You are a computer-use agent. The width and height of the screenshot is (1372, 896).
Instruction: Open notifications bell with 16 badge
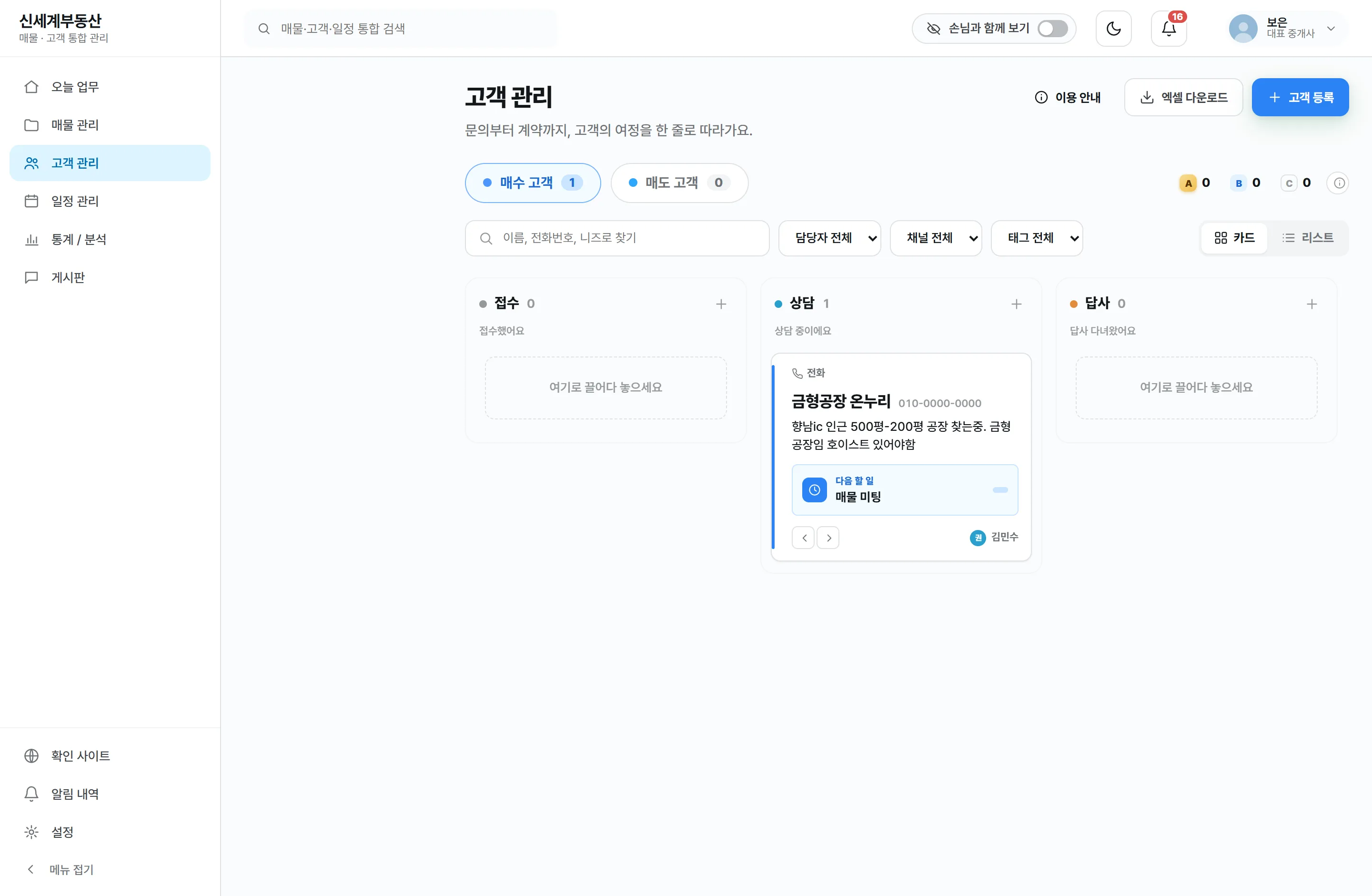pos(1169,28)
